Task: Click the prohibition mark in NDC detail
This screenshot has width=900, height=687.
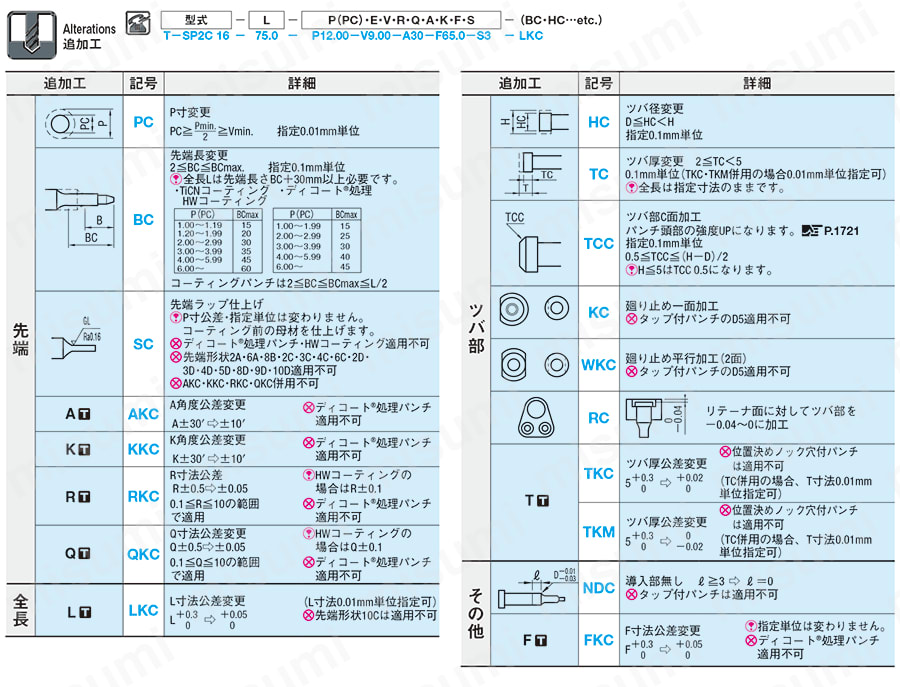Action: point(631,595)
